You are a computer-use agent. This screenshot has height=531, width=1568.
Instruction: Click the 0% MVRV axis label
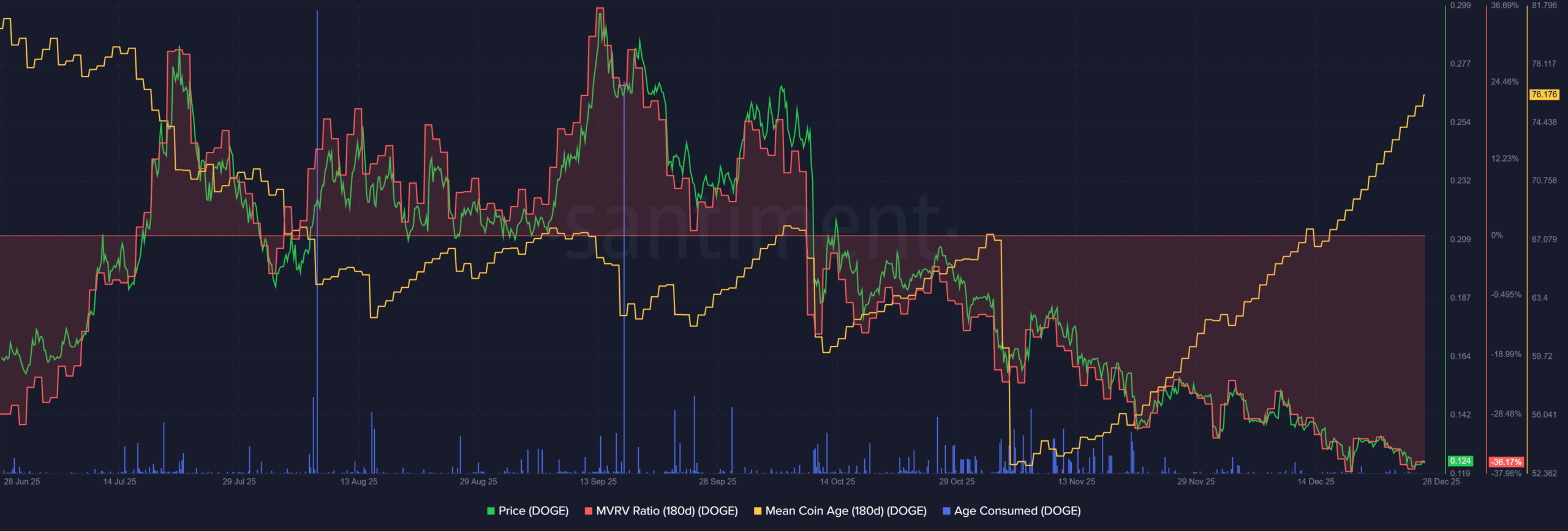1496,235
